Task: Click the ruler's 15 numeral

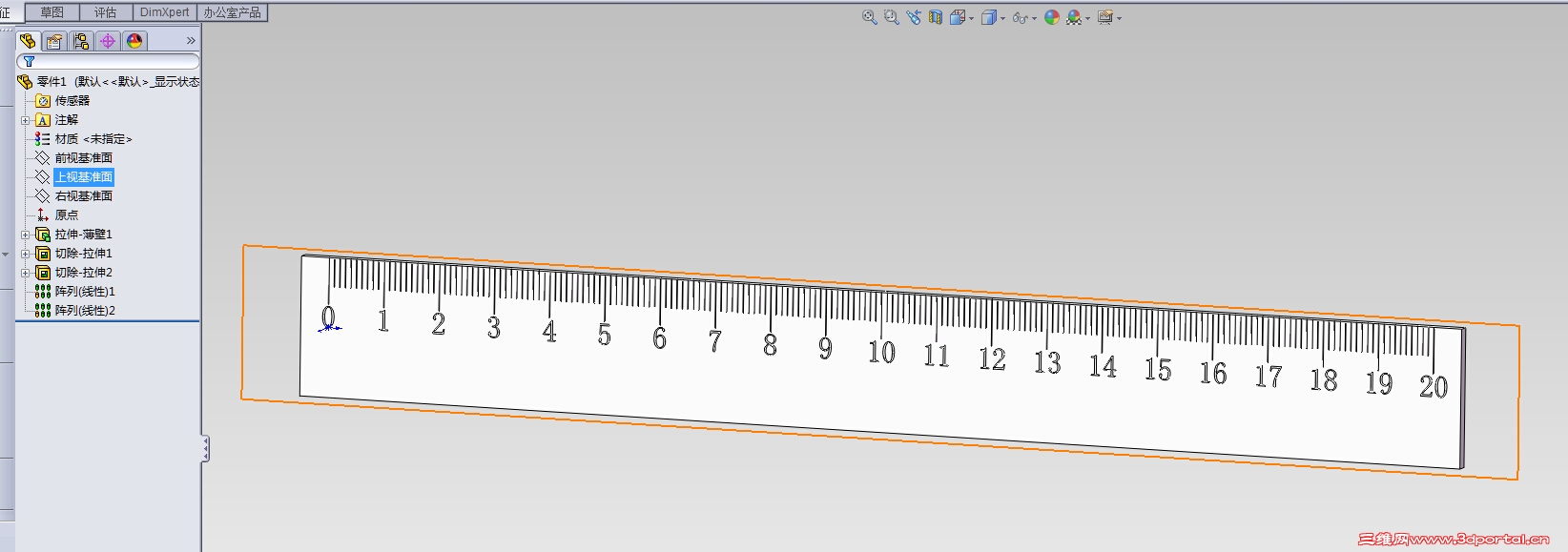Action: click(1158, 369)
